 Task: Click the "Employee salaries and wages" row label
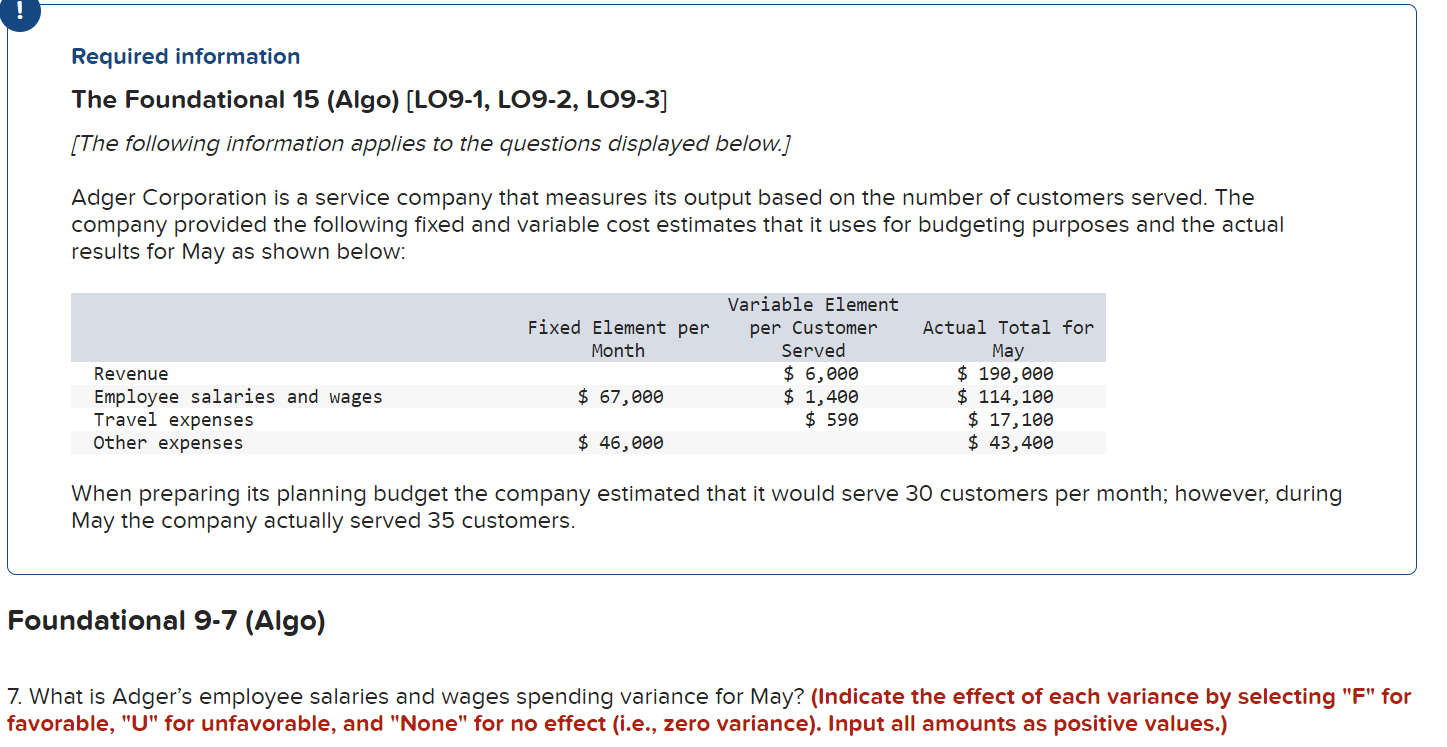238,397
